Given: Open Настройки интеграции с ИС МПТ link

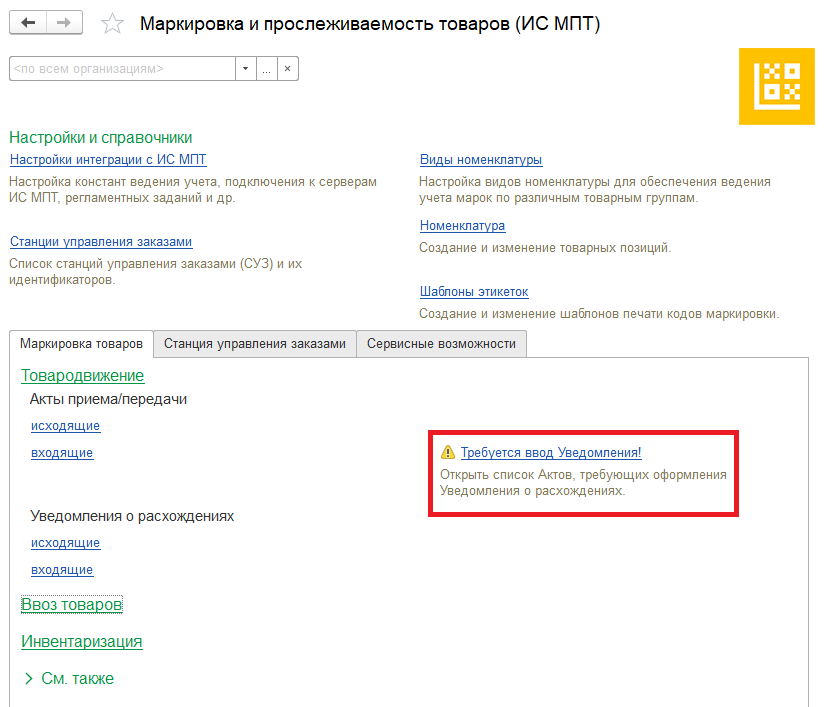Looking at the screenshot, I should tap(108, 159).
